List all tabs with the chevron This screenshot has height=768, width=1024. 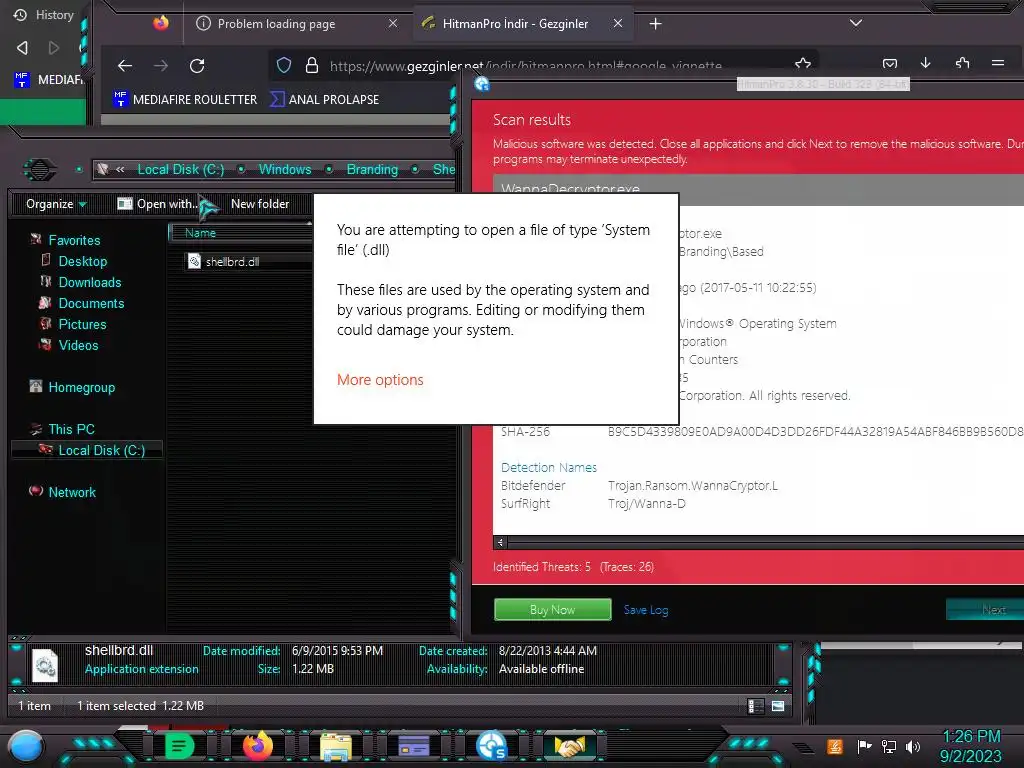coord(856,24)
